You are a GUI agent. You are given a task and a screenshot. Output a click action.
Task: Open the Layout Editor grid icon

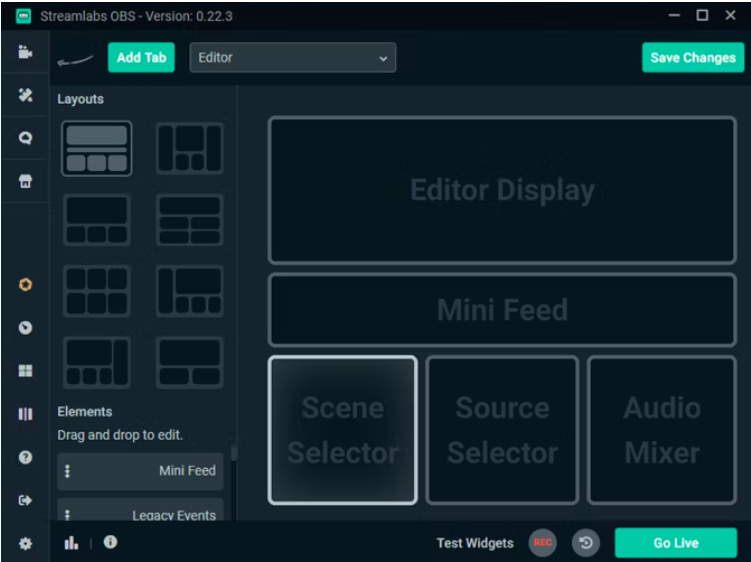25,371
